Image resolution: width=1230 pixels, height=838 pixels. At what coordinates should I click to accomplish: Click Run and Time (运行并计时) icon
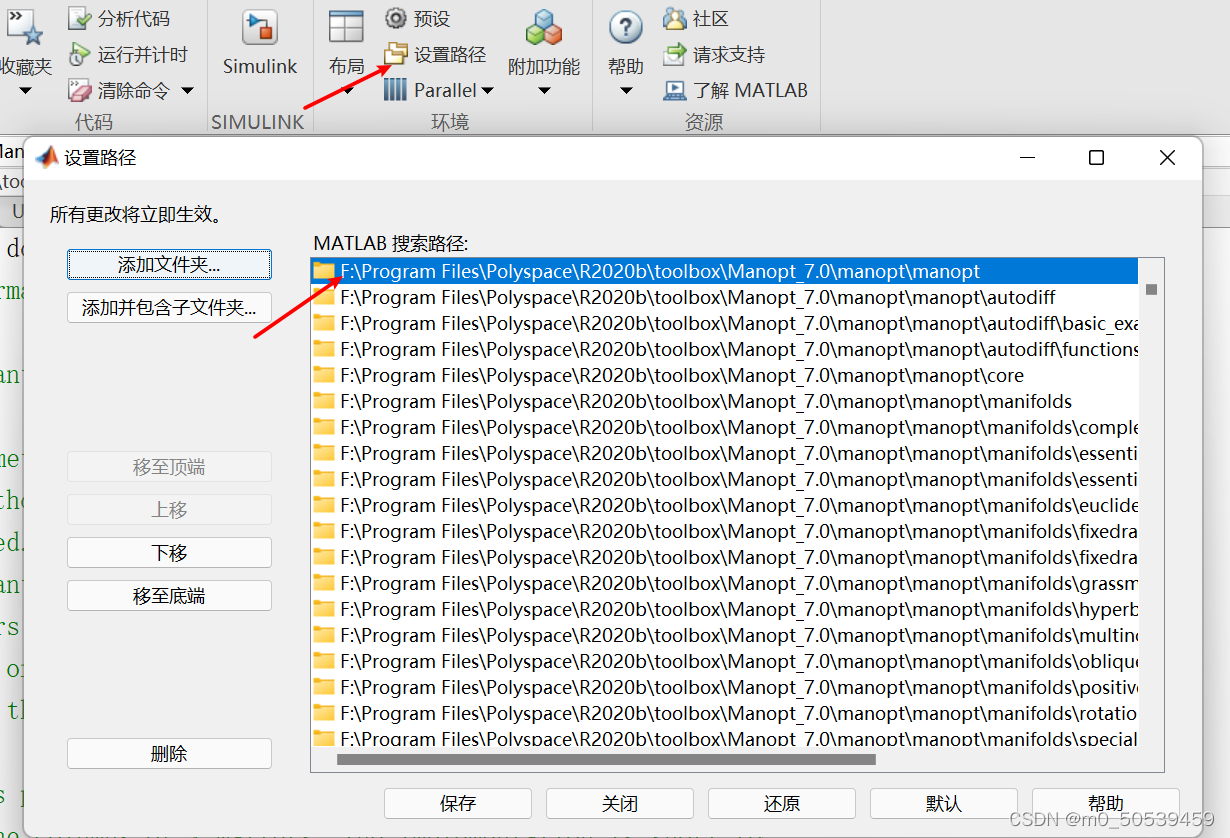click(x=80, y=55)
